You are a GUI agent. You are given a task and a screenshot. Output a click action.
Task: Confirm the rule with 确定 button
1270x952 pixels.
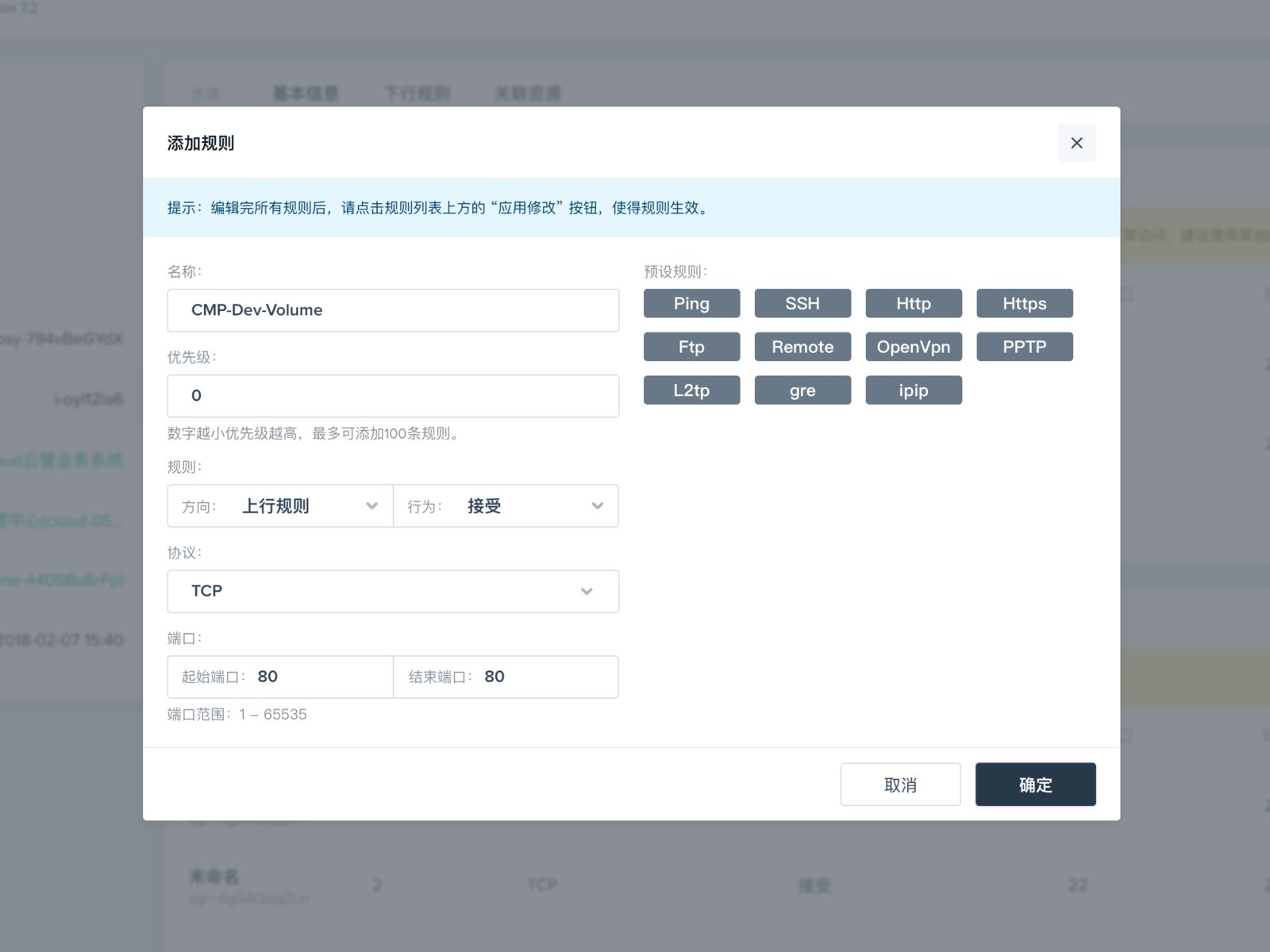click(x=1035, y=784)
